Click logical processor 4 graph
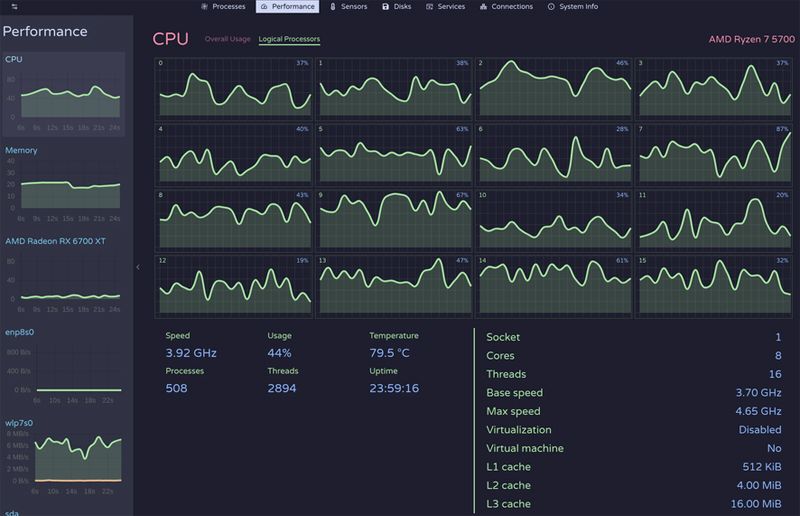This screenshot has width=800, height=516. pyautogui.click(x=234, y=154)
